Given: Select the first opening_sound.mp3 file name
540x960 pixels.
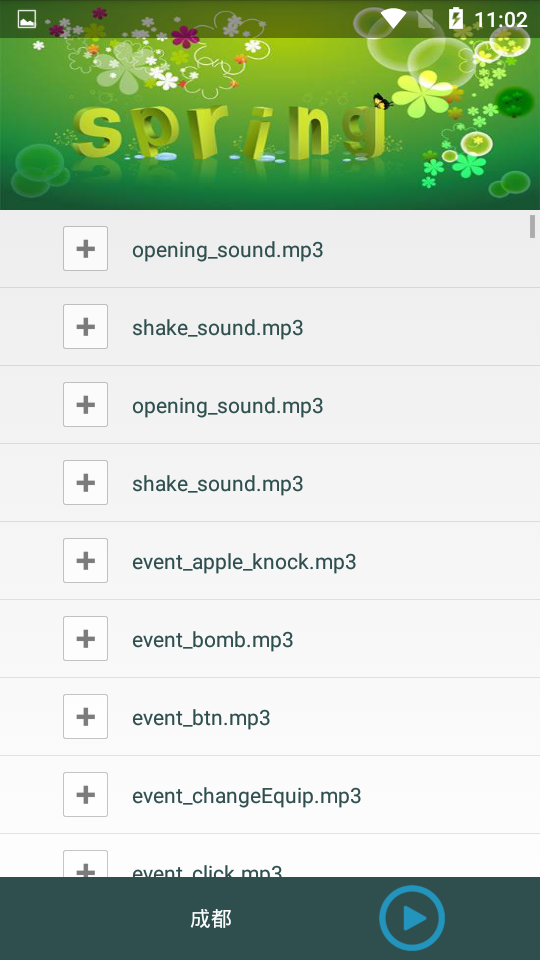Looking at the screenshot, I should (228, 250).
